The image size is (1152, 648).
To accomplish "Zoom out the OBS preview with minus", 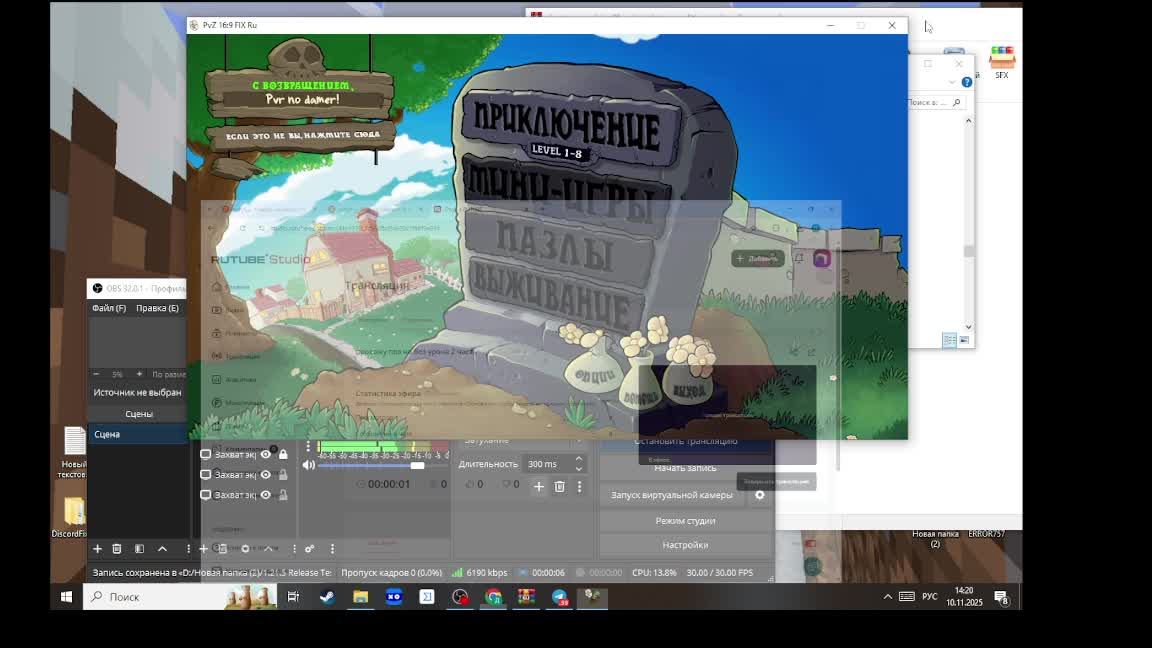I will pos(96,374).
